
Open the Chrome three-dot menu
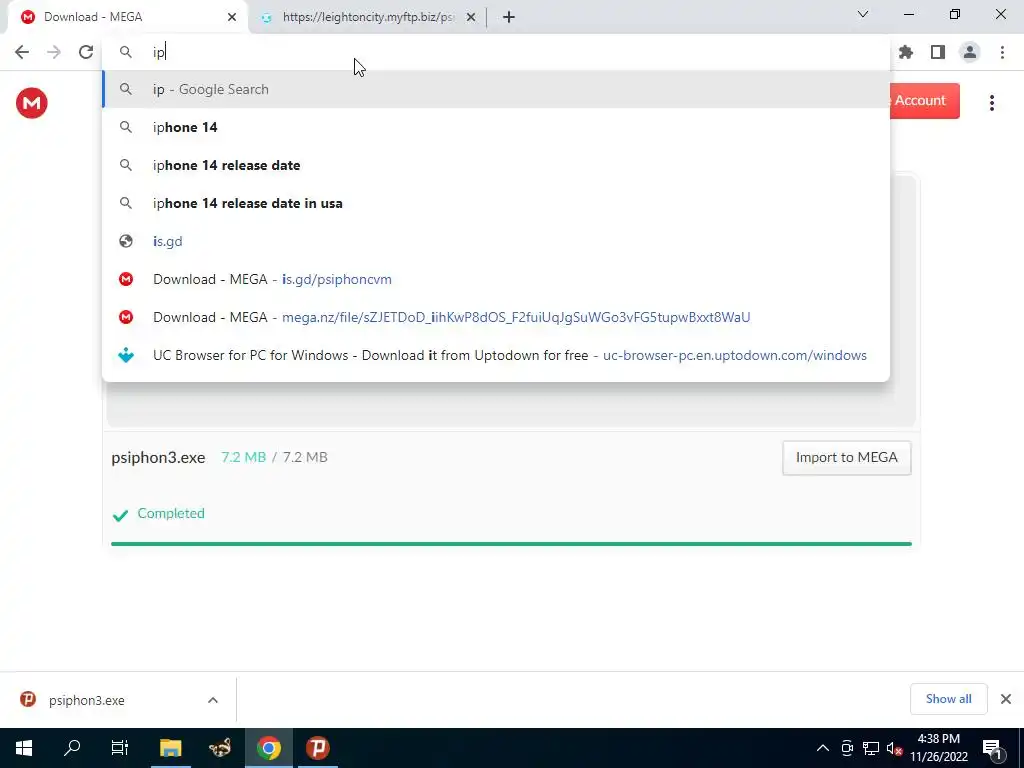coord(1002,52)
